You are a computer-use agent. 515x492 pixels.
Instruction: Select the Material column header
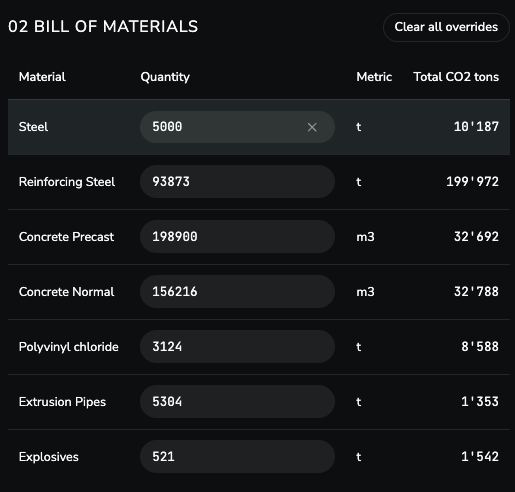tap(42, 77)
